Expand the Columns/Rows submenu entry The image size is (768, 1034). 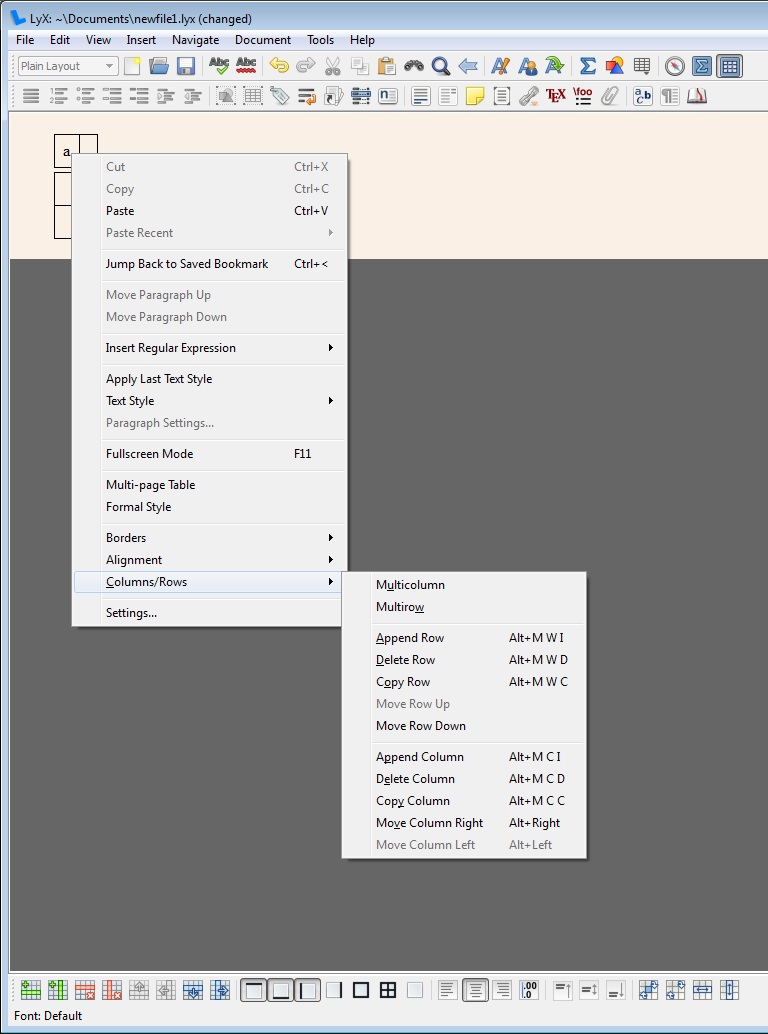point(209,582)
